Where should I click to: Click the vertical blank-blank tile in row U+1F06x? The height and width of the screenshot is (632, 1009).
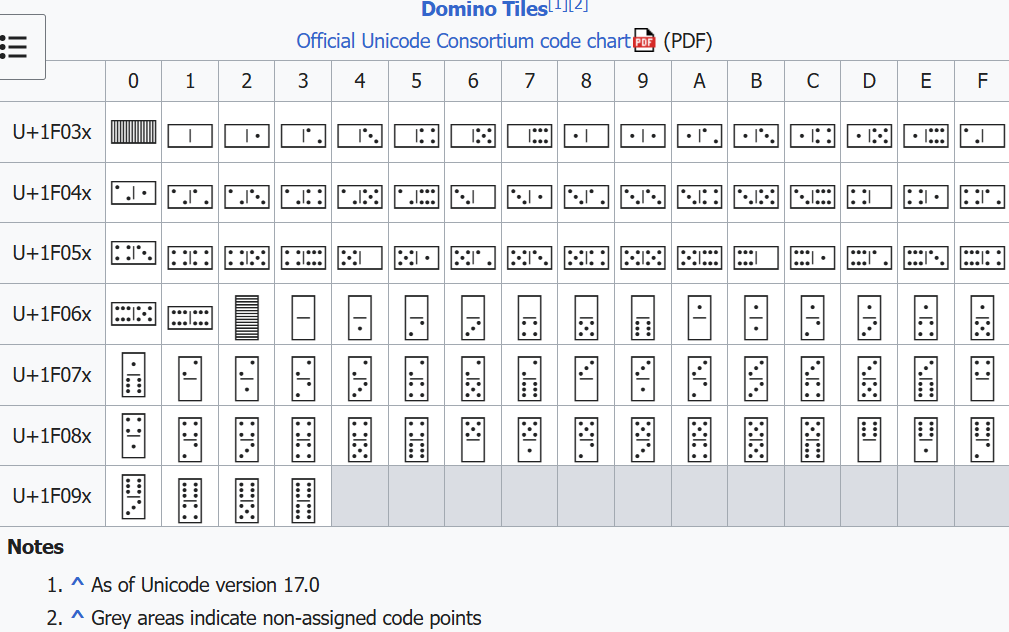click(303, 316)
